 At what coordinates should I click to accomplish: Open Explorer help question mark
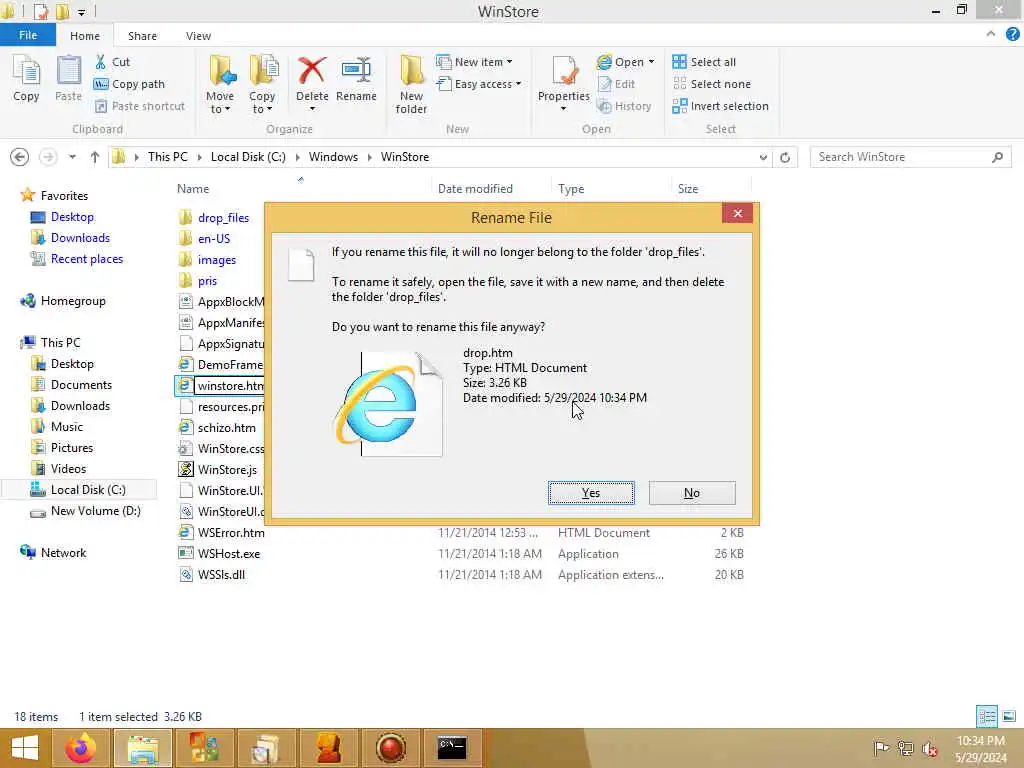point(1012,34)
